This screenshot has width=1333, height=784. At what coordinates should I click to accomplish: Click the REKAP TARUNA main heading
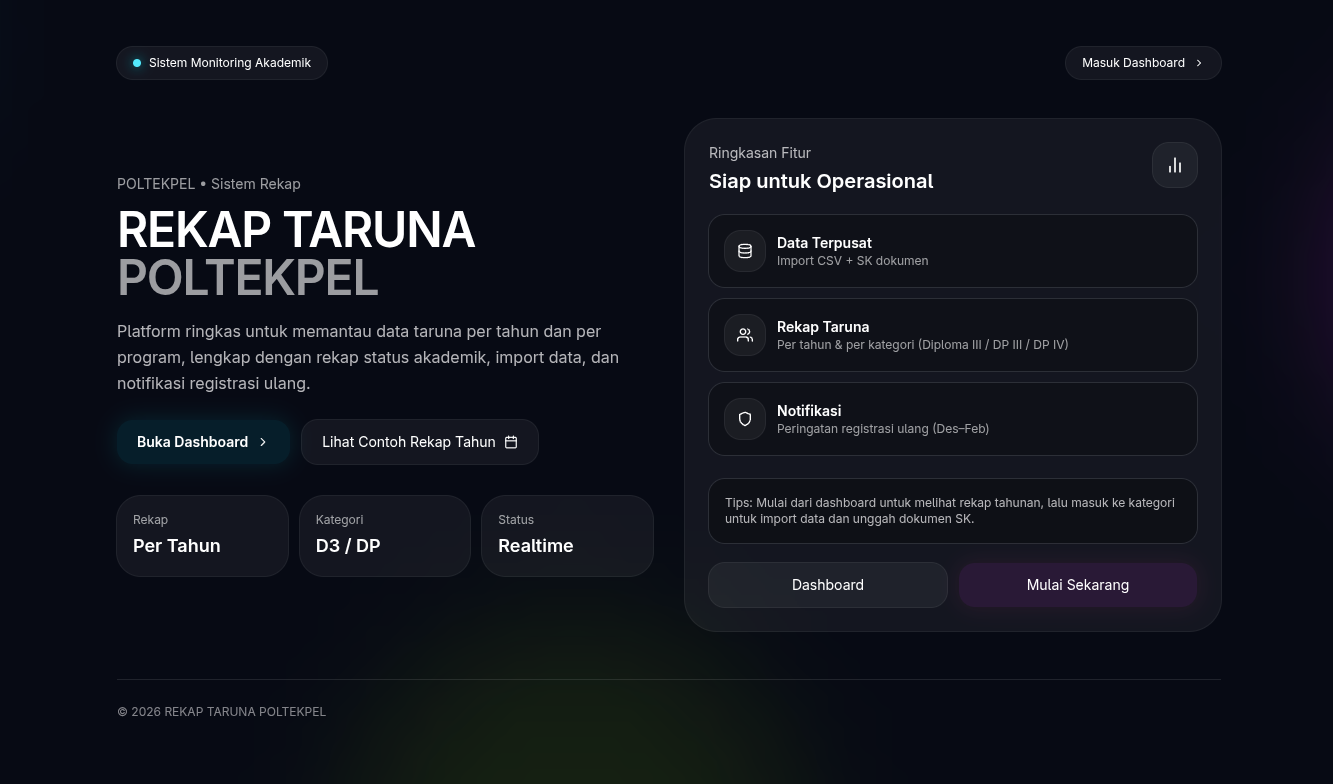click(296, 230)
